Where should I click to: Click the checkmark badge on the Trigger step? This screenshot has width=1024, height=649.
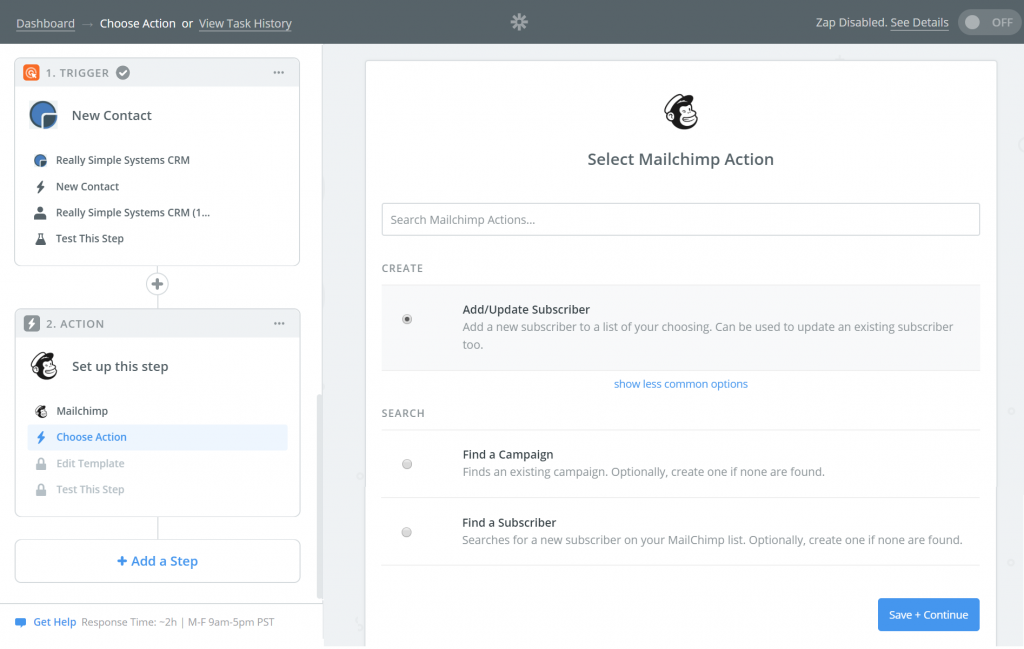pos(122,72)
